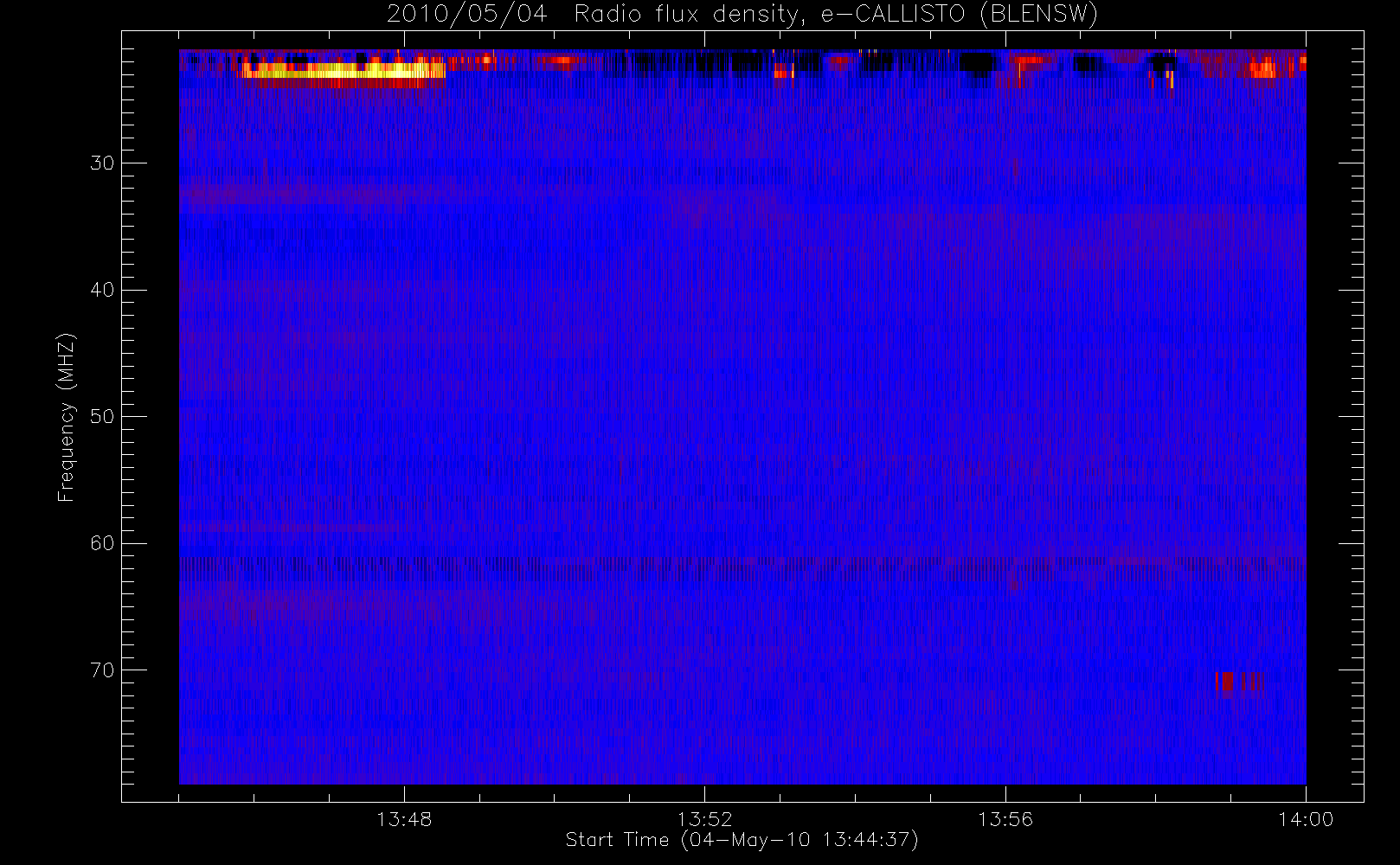The height and width of the screenshot is (865, 1400).
Task: Click the 13:52 time tick label
Action: pyautogui.click(x=704, y=819)
